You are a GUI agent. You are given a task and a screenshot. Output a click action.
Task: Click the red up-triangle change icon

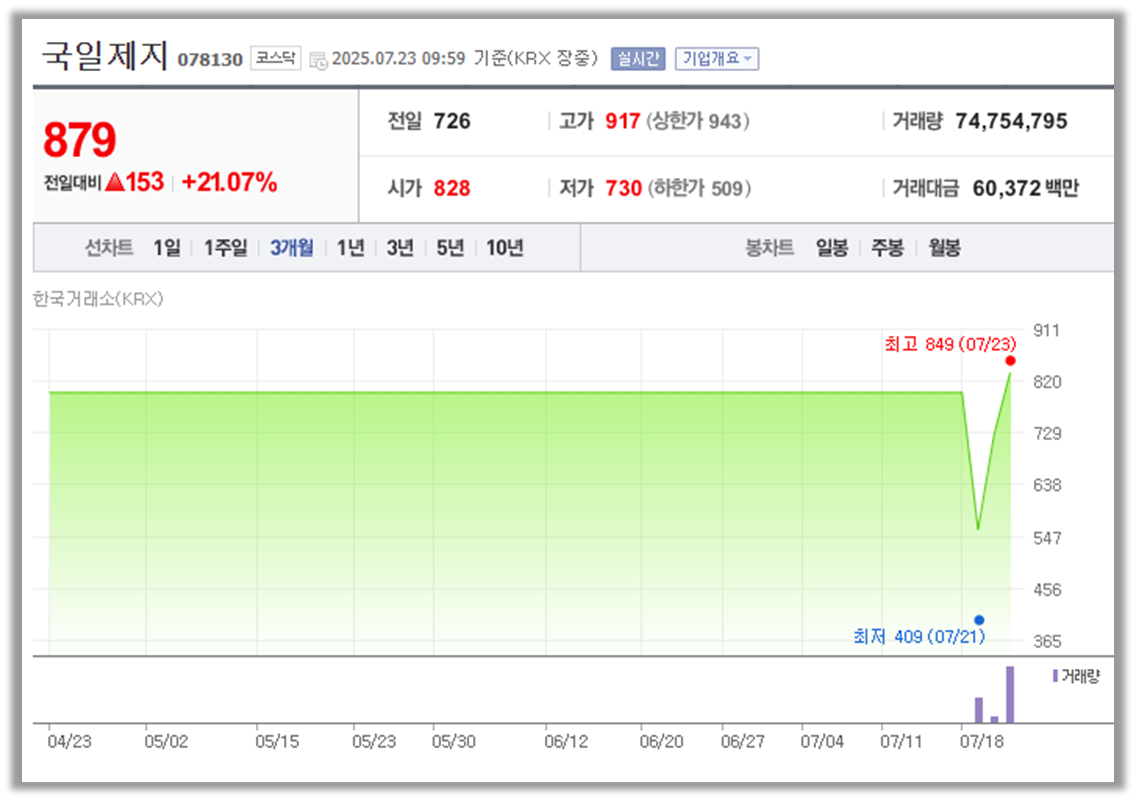tap(114, 183)
